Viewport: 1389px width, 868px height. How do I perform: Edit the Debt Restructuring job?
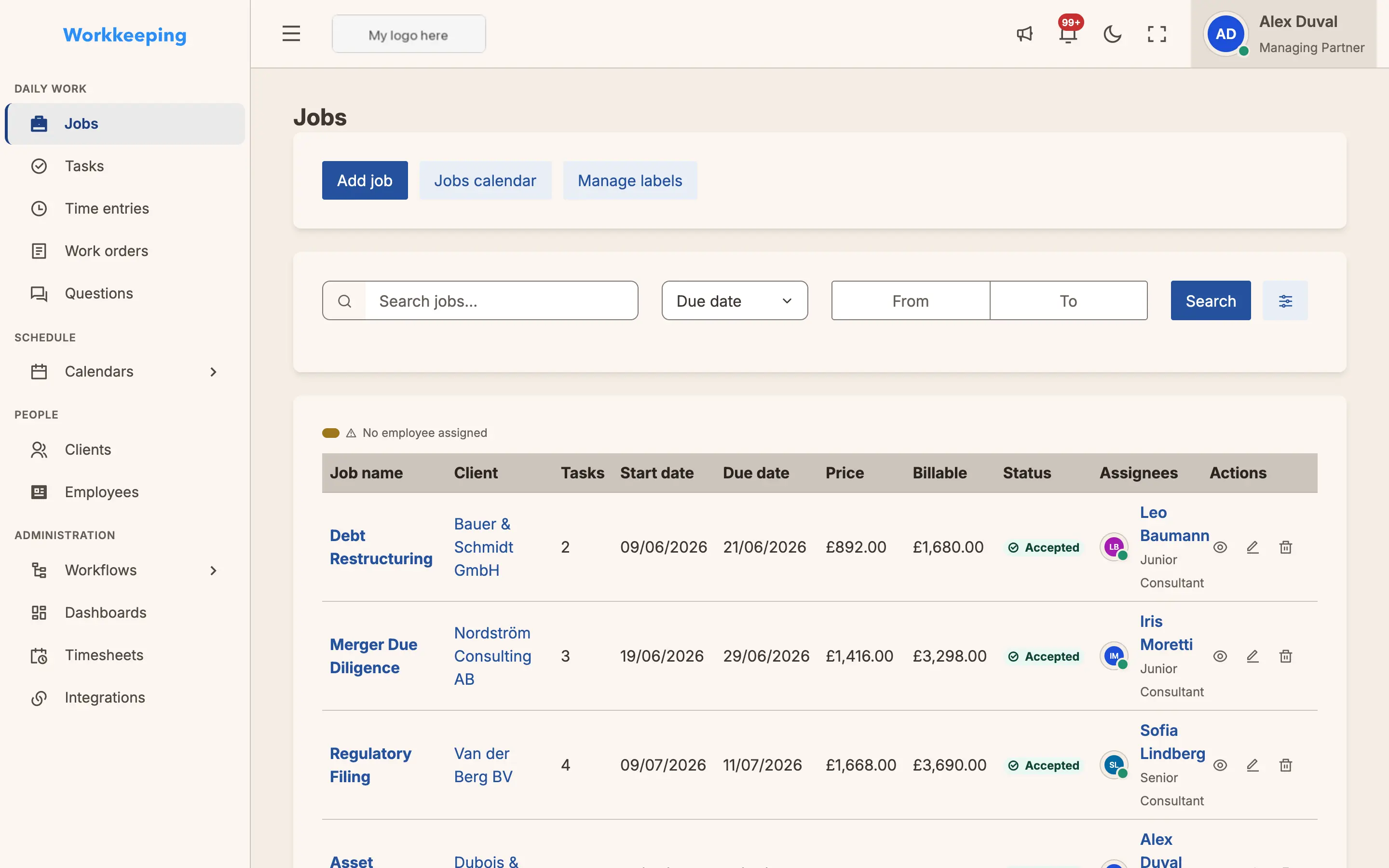pos(1253,547)
